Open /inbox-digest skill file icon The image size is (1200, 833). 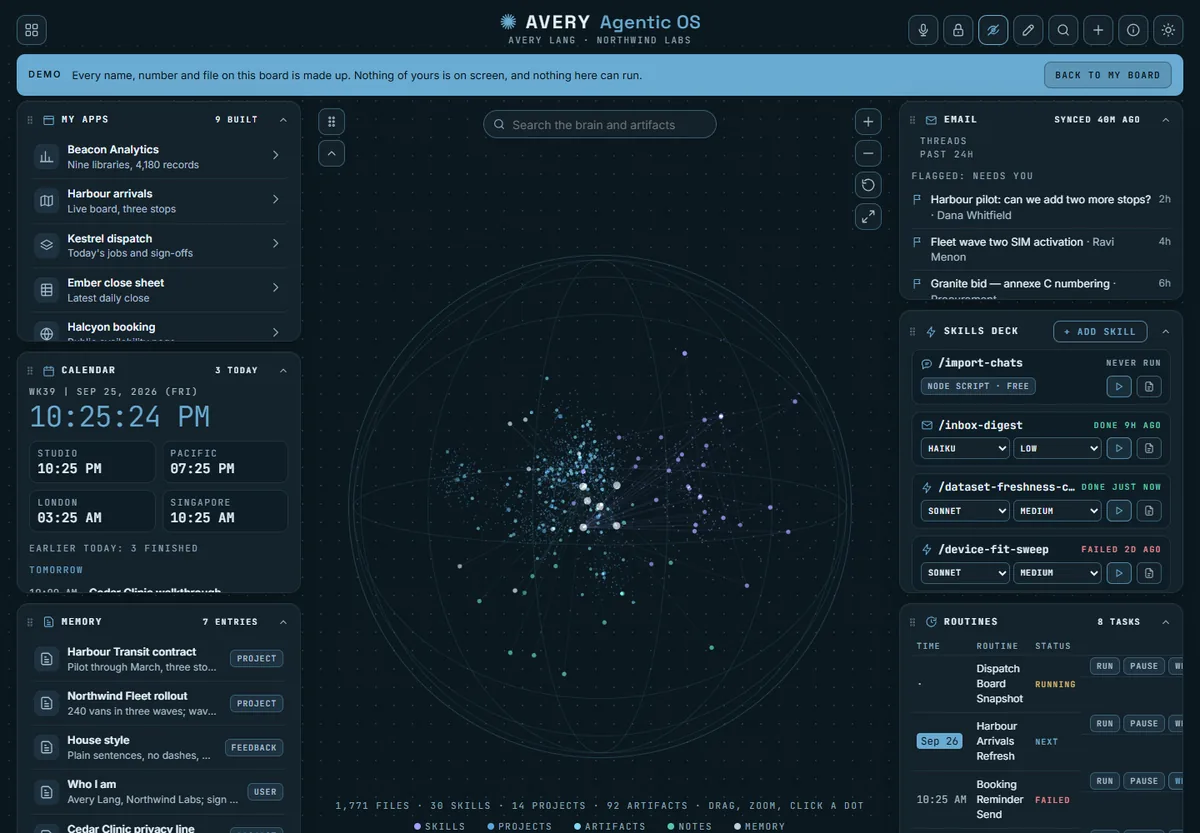[x=1150, y=448]
